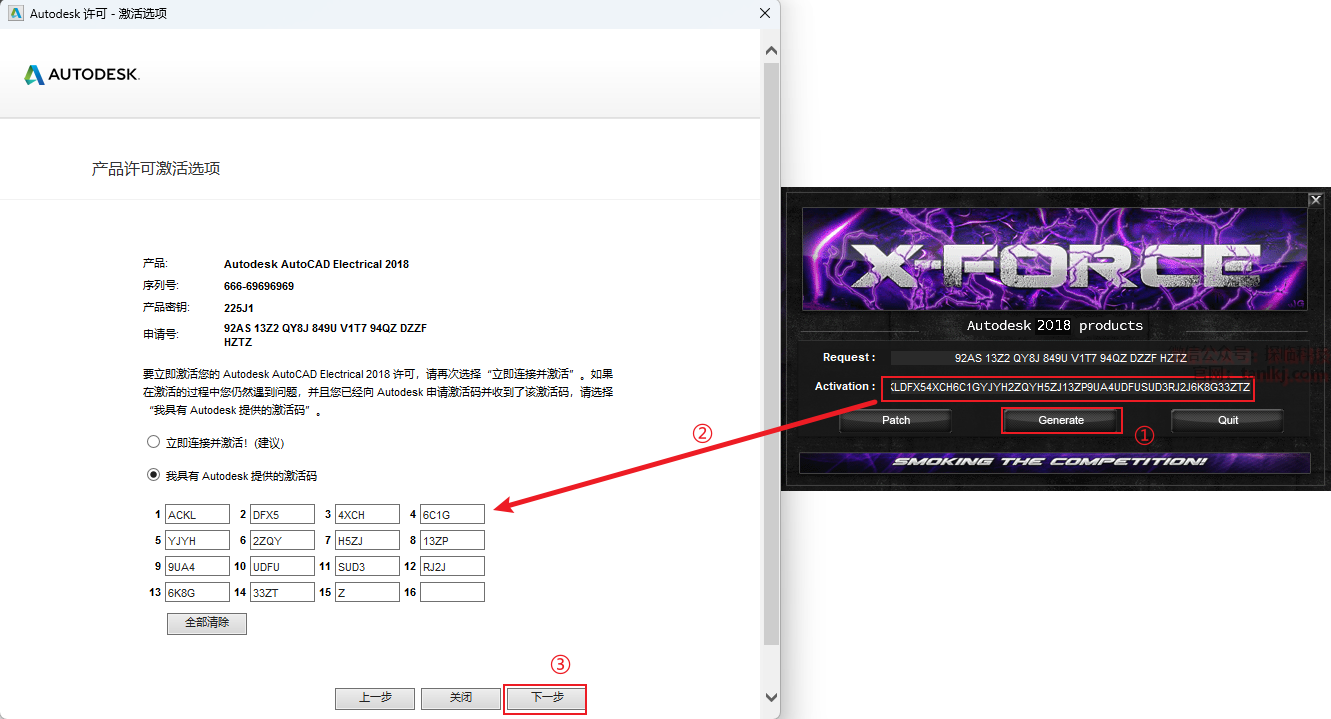The width and height of the screenshot is (1331, 719).
Task: Click activation code field 2 containing DFX5
Action: coord(282,514)
